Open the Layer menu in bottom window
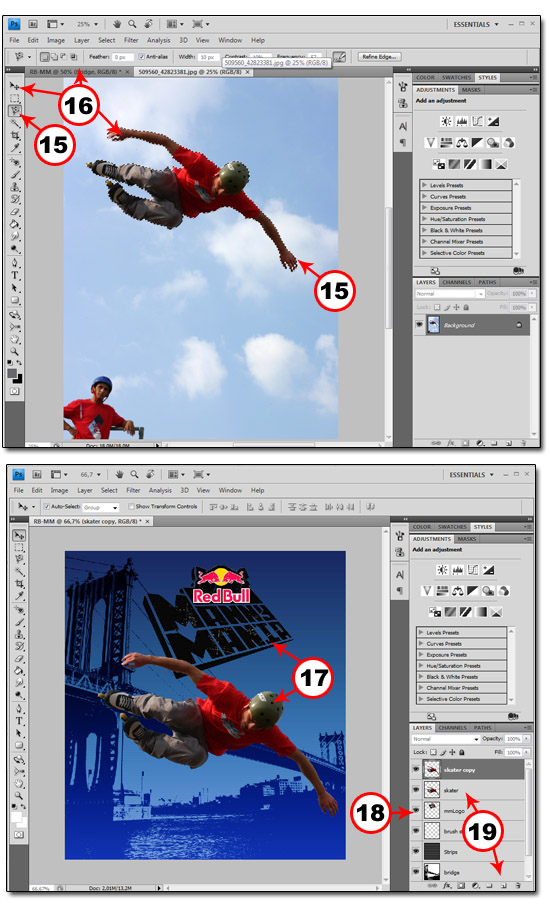The height and width of the screenshot is (906, 550). pyautogui.click(x=85, y=490)
